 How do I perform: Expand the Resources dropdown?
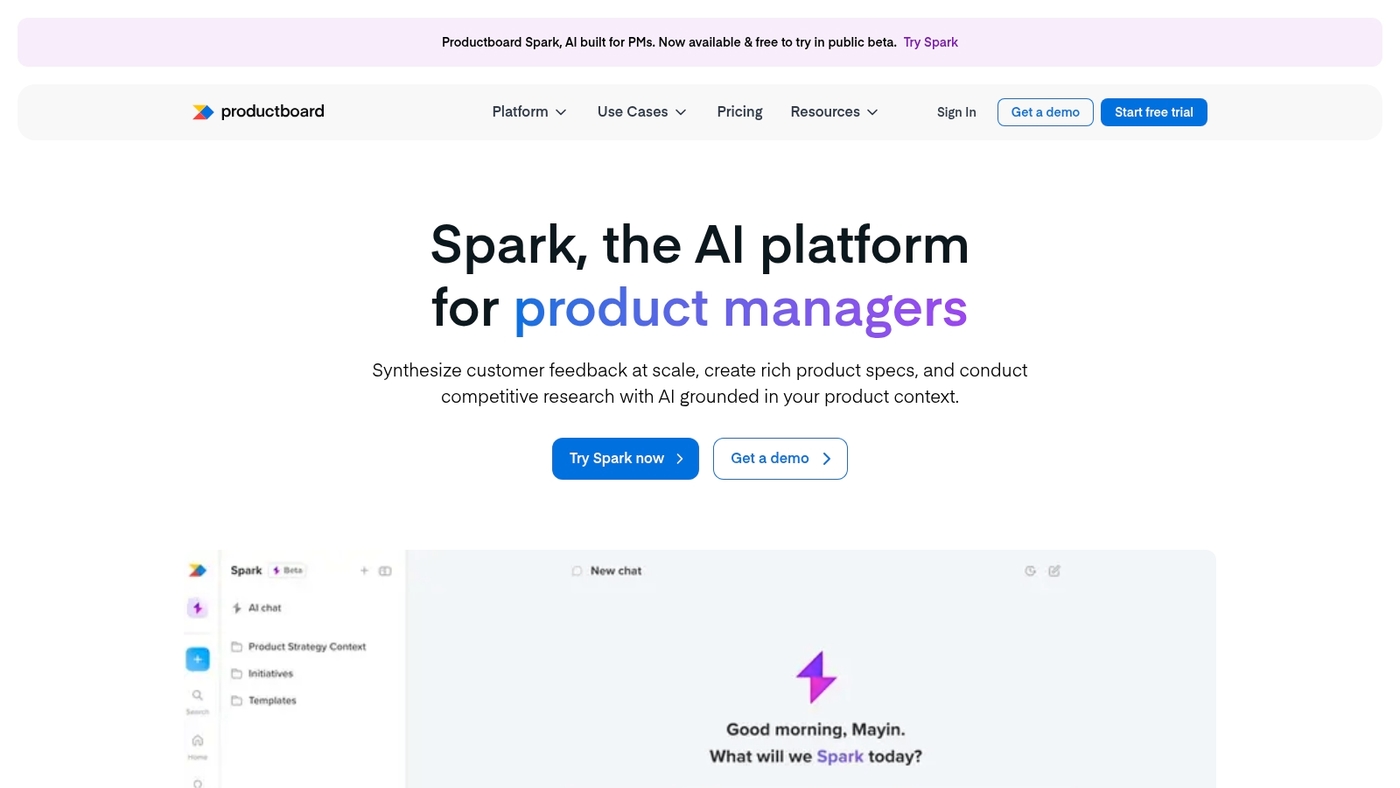tap(834, 111)
